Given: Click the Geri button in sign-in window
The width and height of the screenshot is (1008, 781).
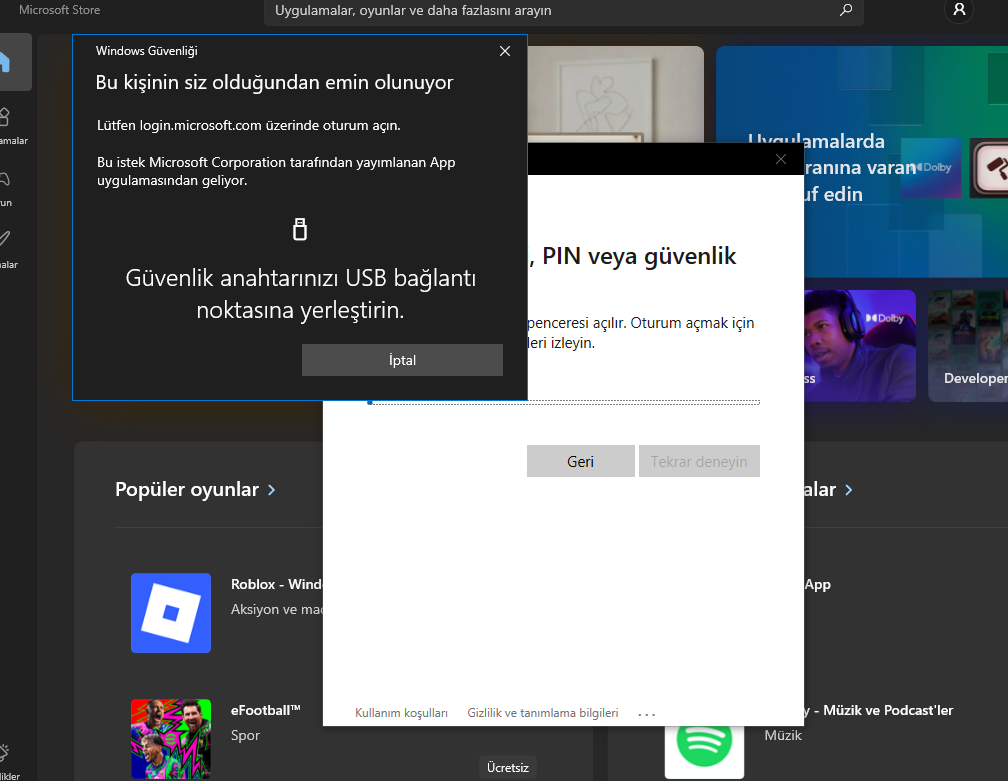Looking at the screenshot, I should [x=580, y=461].
